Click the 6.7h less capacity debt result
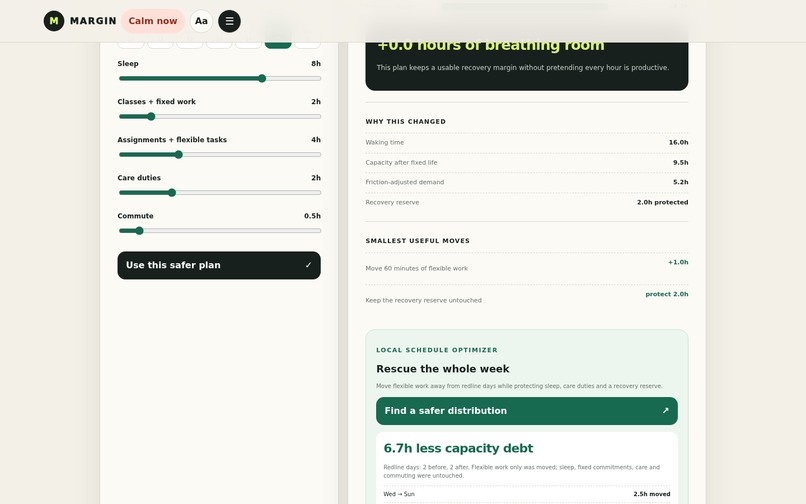 [x=458, y=448]
